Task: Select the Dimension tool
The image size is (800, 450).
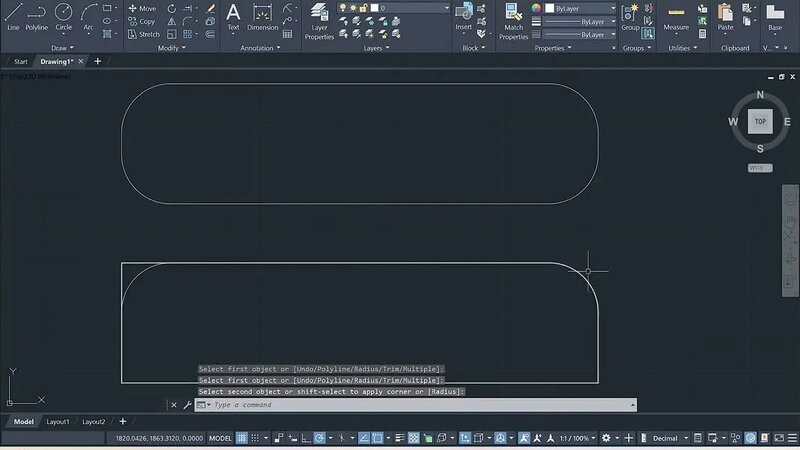Action: (x=262, y=16)
